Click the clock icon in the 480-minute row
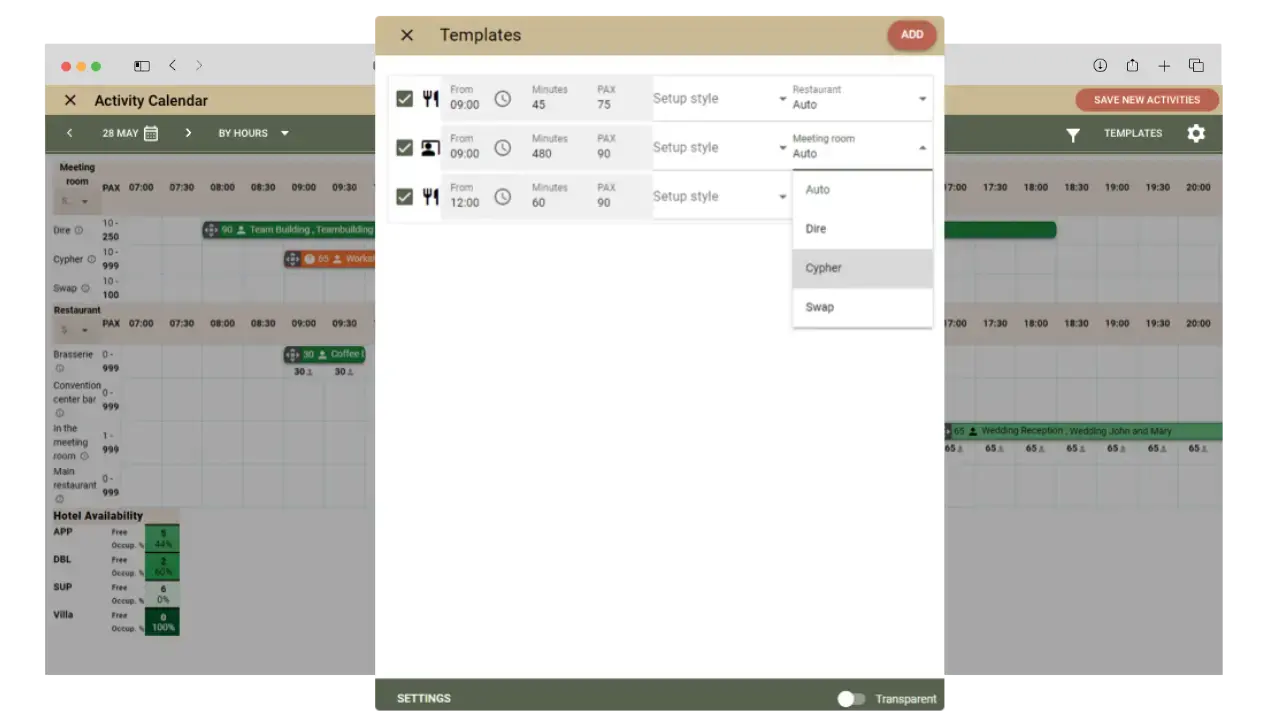1280x720 pixels. point(502,148)
